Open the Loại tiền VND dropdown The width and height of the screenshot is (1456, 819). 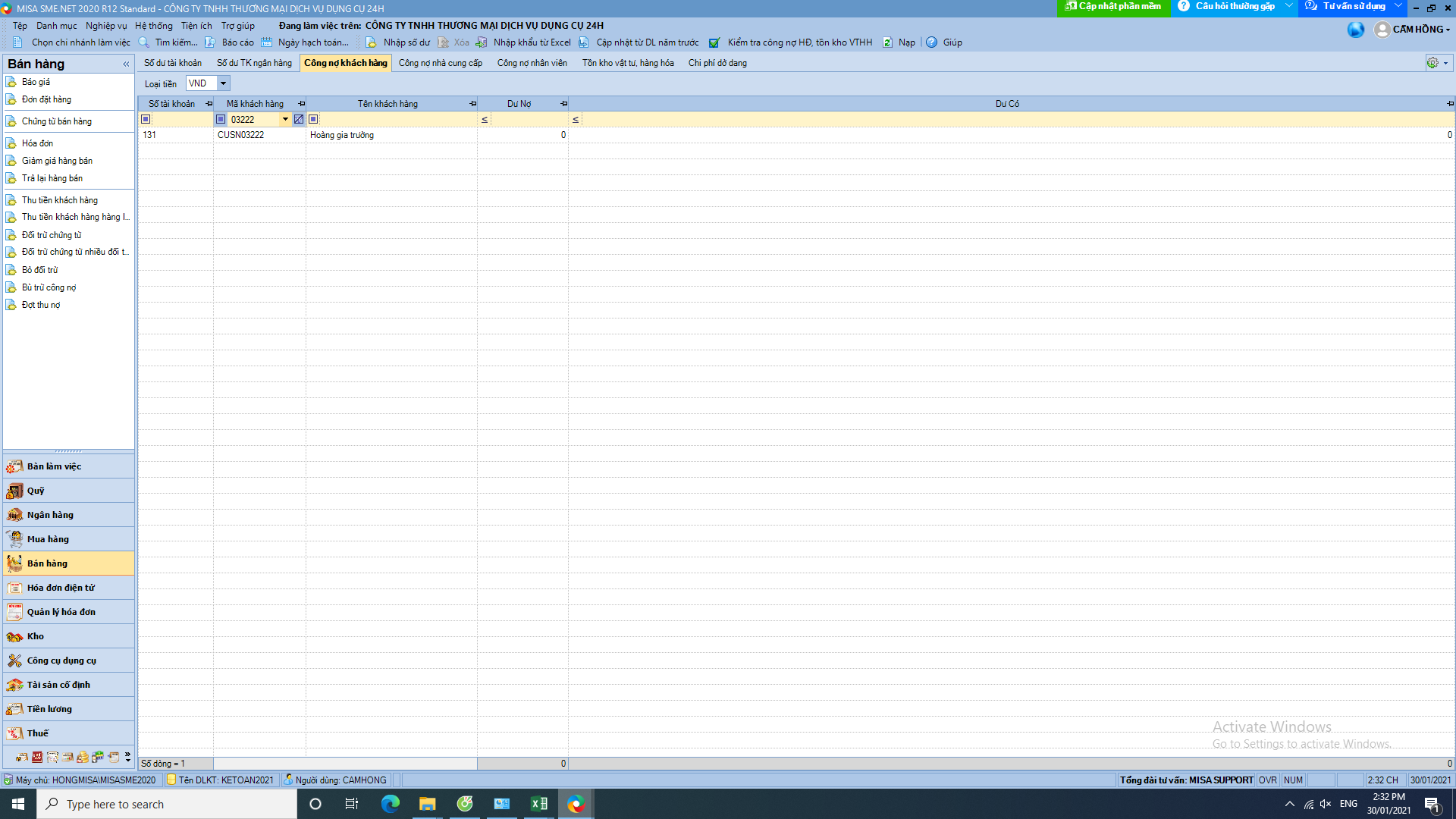coord(223,83)
